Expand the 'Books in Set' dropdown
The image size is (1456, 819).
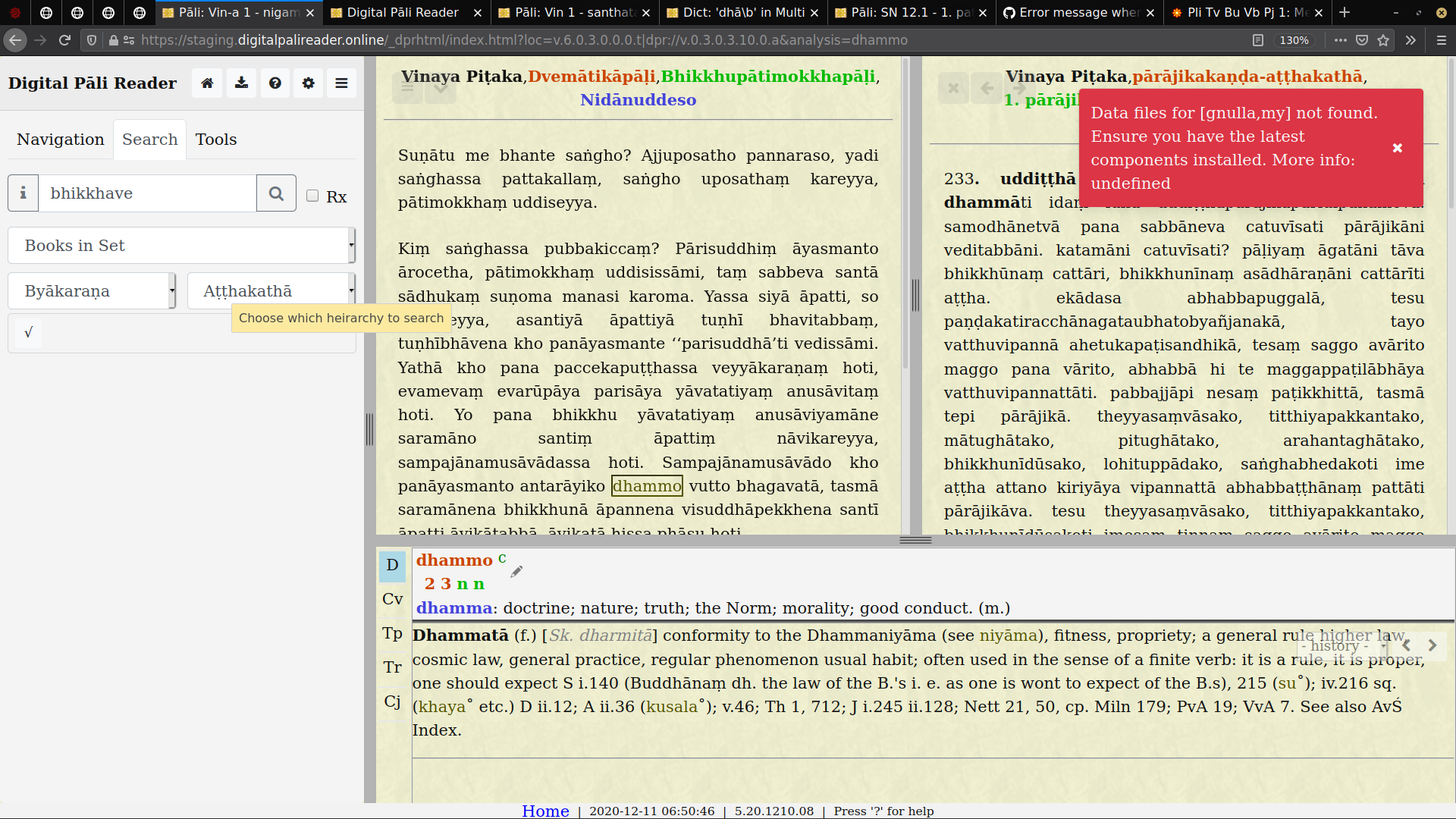click(180, 246)
